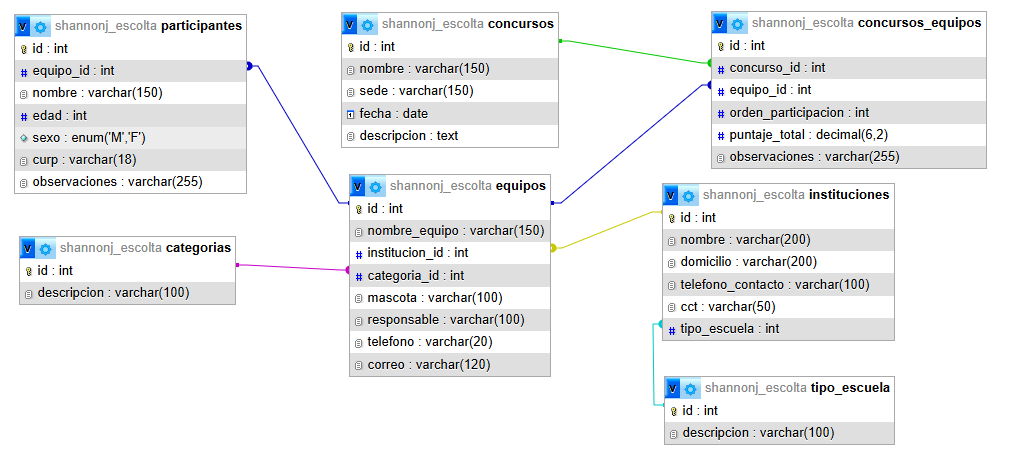The image size is (1035, 462).
Task: Click the gear icon on equipos table
Action: (x=376, y=187)
